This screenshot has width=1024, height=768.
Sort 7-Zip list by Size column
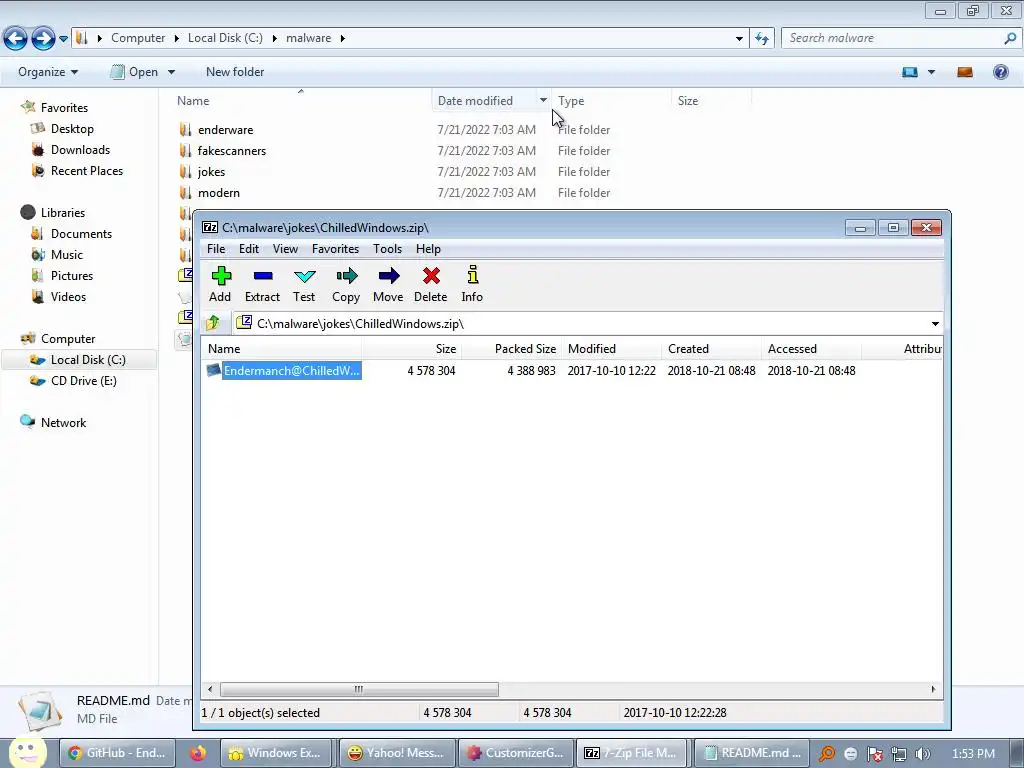click(x=411, y=349)
